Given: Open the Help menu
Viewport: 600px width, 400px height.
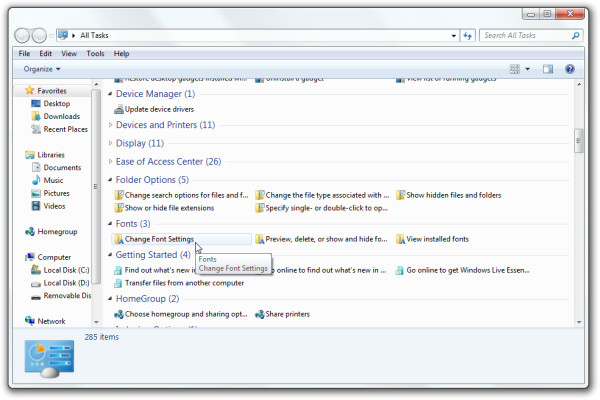Looking at the screenshot, I should click(121, 54).
